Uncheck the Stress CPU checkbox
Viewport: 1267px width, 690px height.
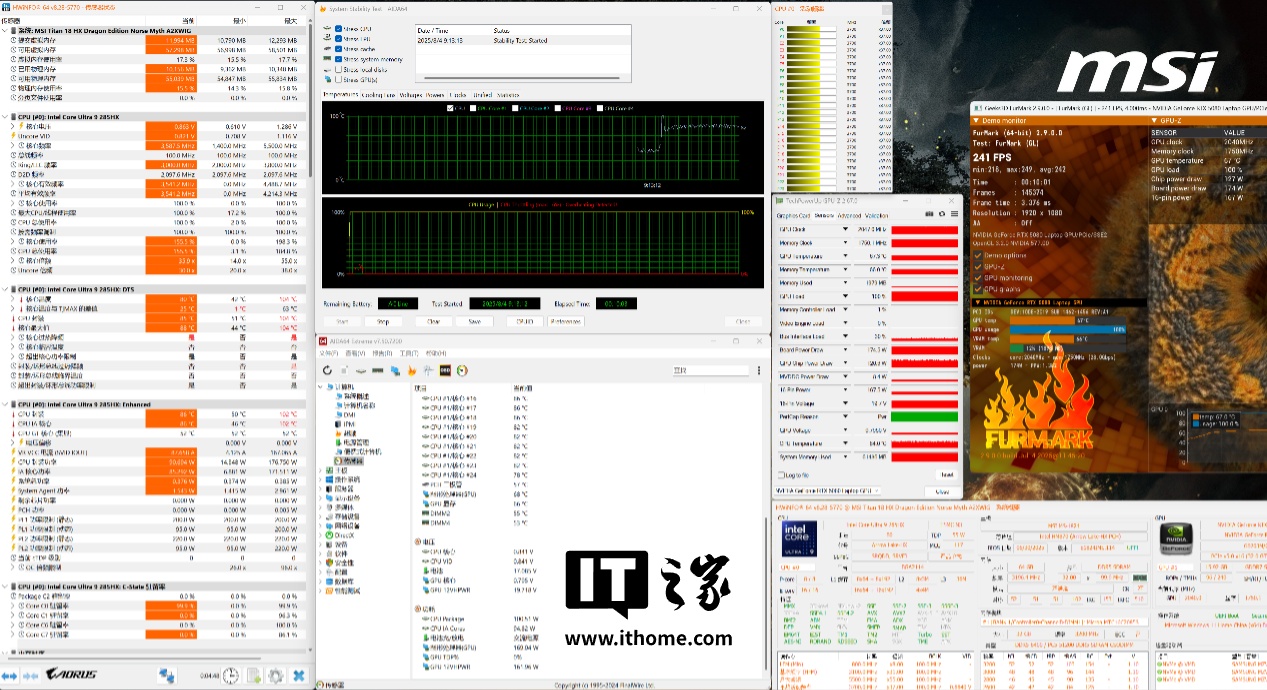tap(338, 29)
